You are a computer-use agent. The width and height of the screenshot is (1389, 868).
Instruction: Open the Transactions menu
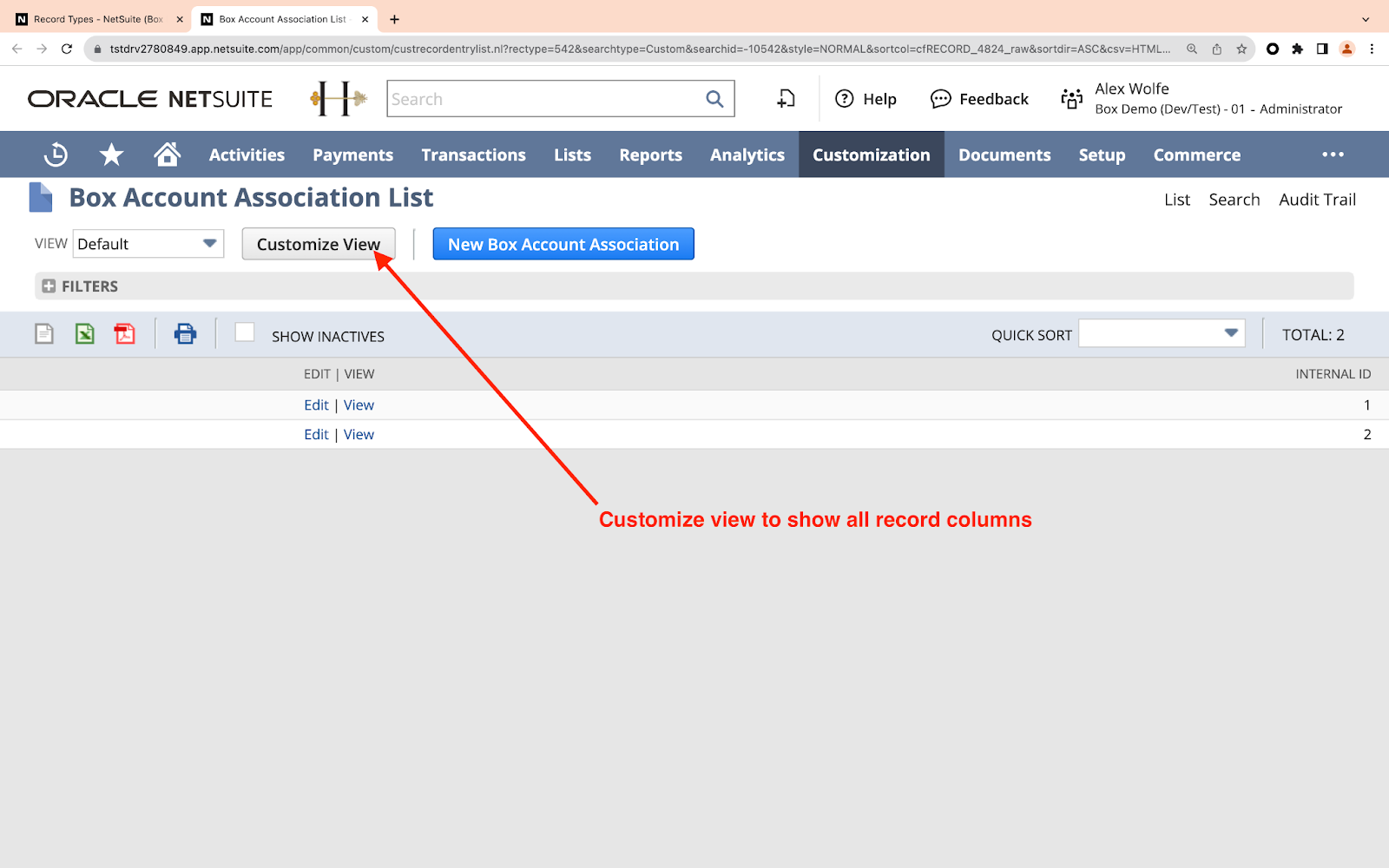point(473,155)
